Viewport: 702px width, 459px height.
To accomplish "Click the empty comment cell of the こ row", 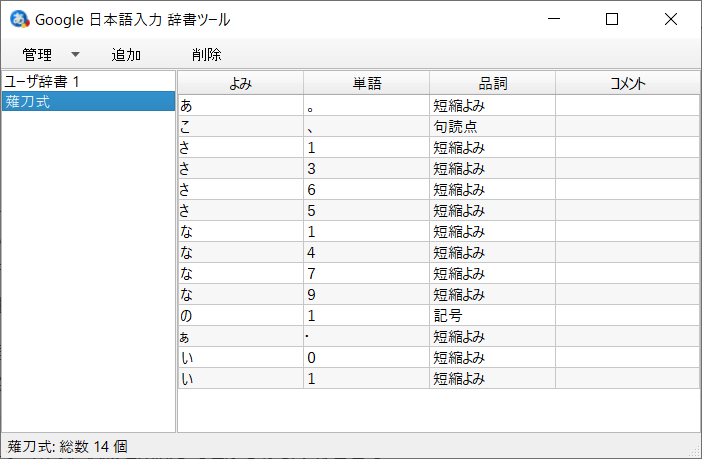I will (628, 127).
